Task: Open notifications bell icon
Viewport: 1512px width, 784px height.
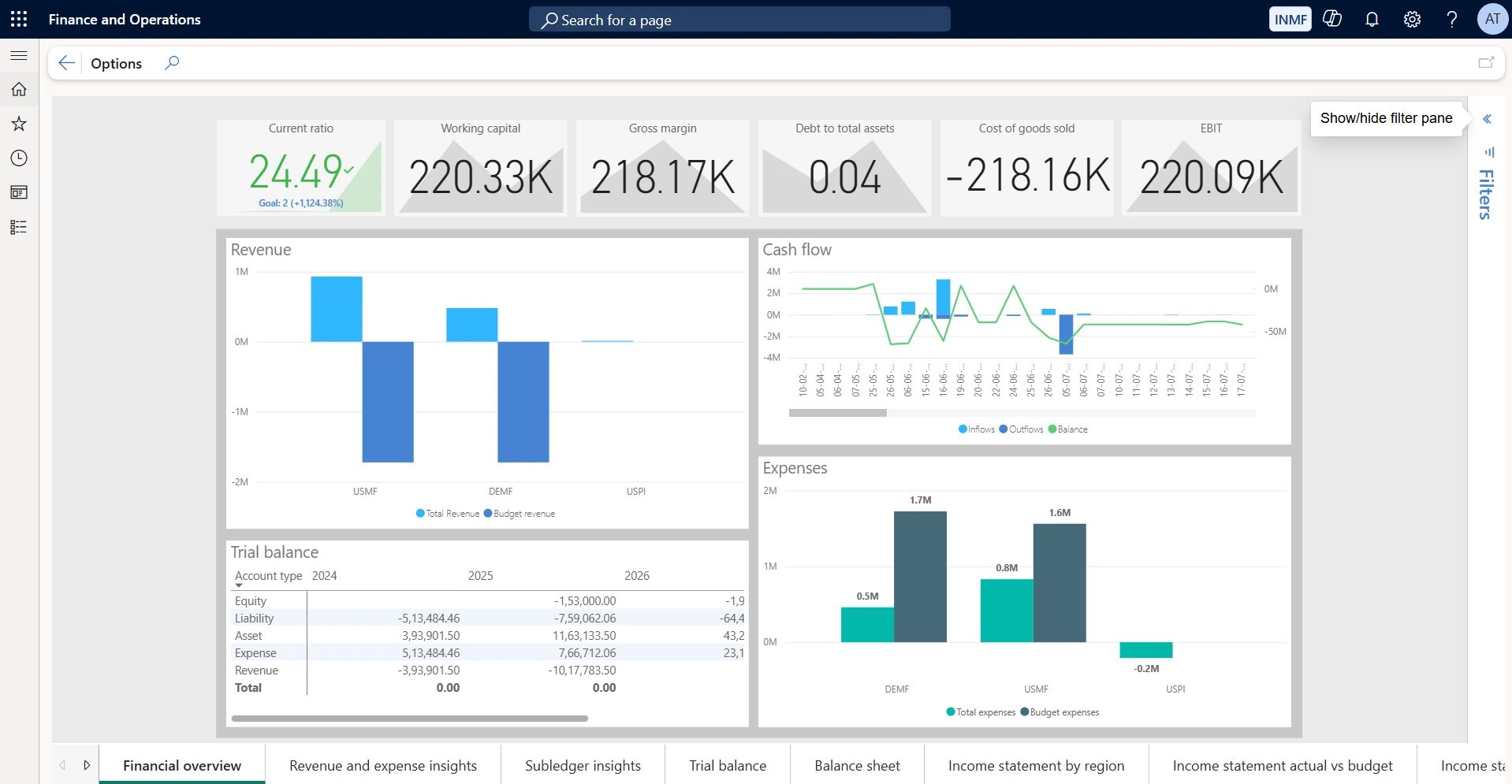Action: 1372,19
